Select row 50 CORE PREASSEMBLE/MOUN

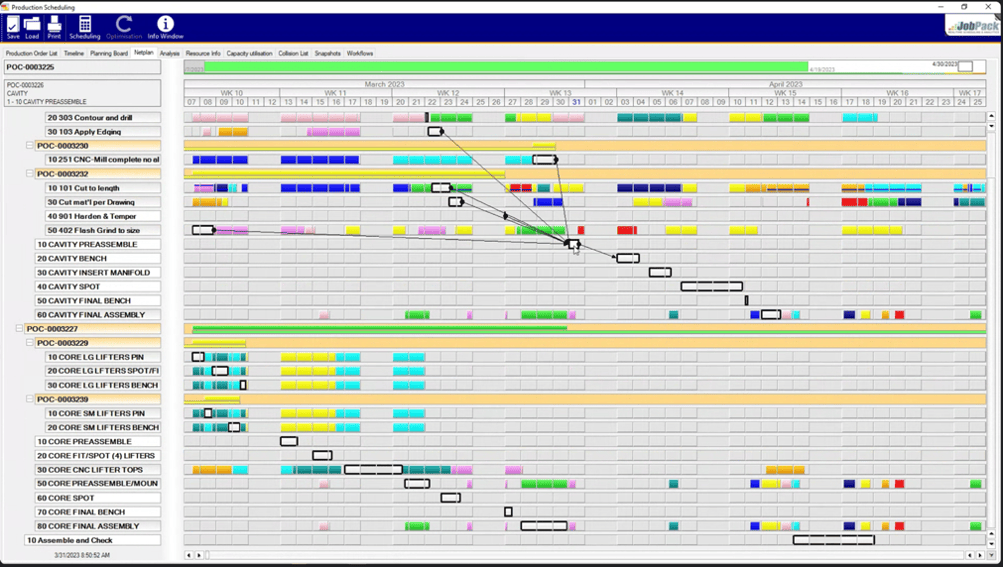point(98,484)
